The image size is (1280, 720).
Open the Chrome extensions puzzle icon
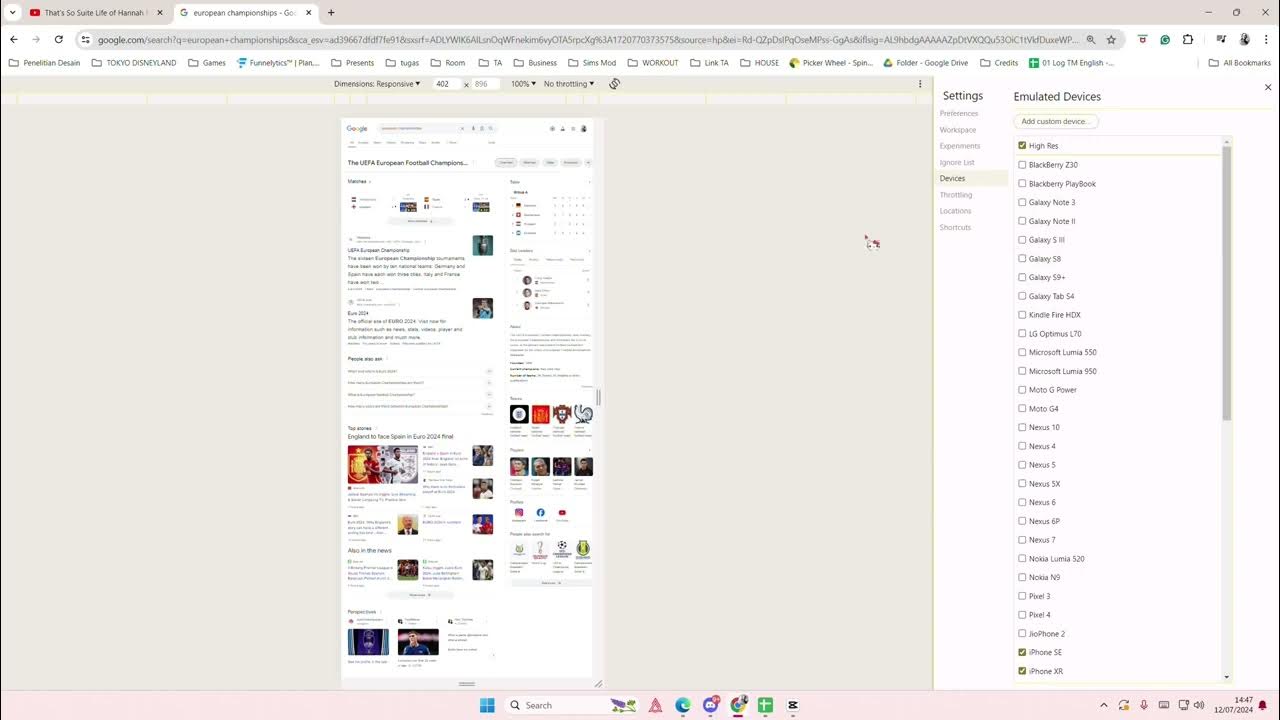(x=1188, y=40)
